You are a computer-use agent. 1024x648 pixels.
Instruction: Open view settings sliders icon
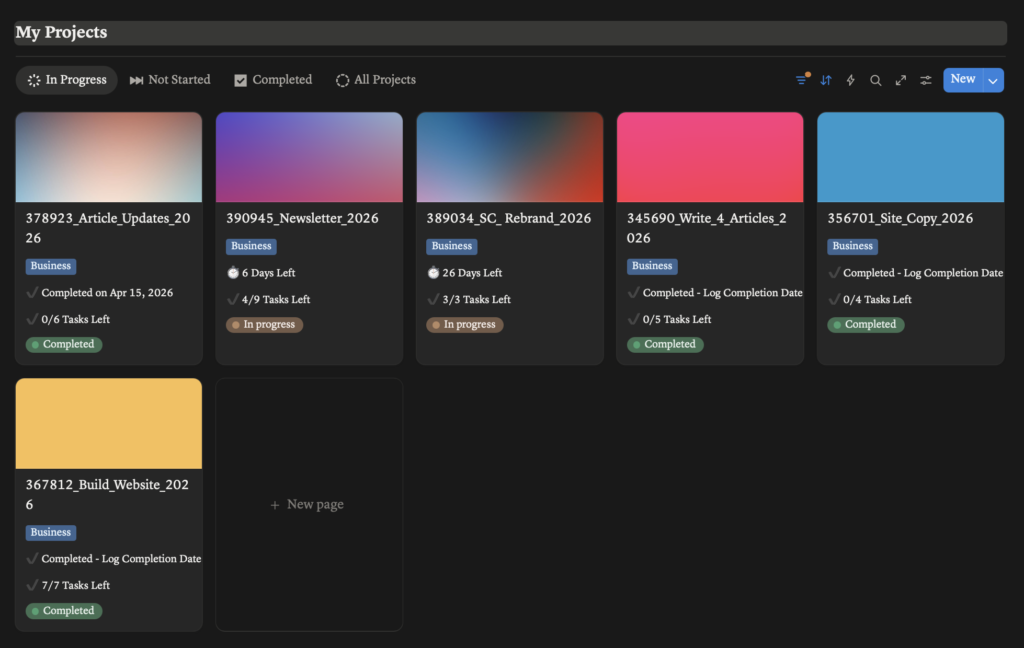[x=926, y=80]
